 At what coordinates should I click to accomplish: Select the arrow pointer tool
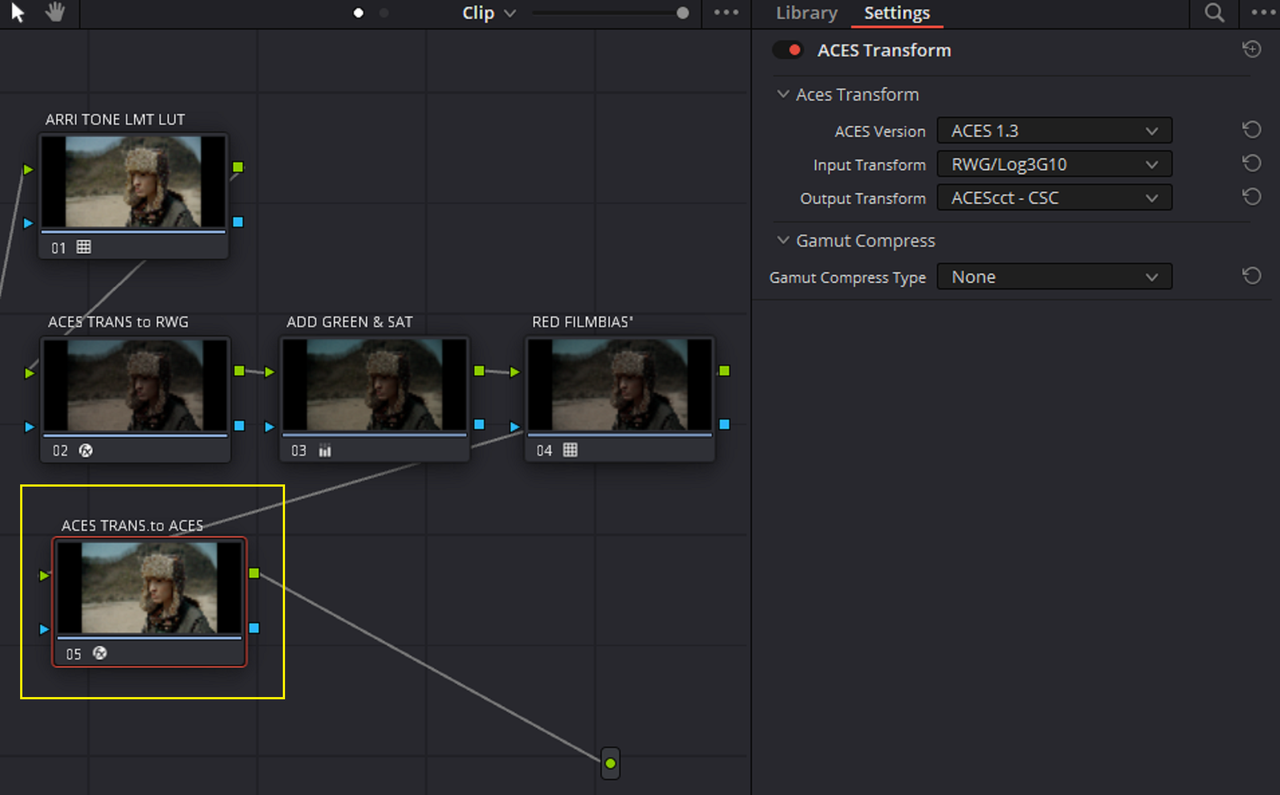click(17, 13)
